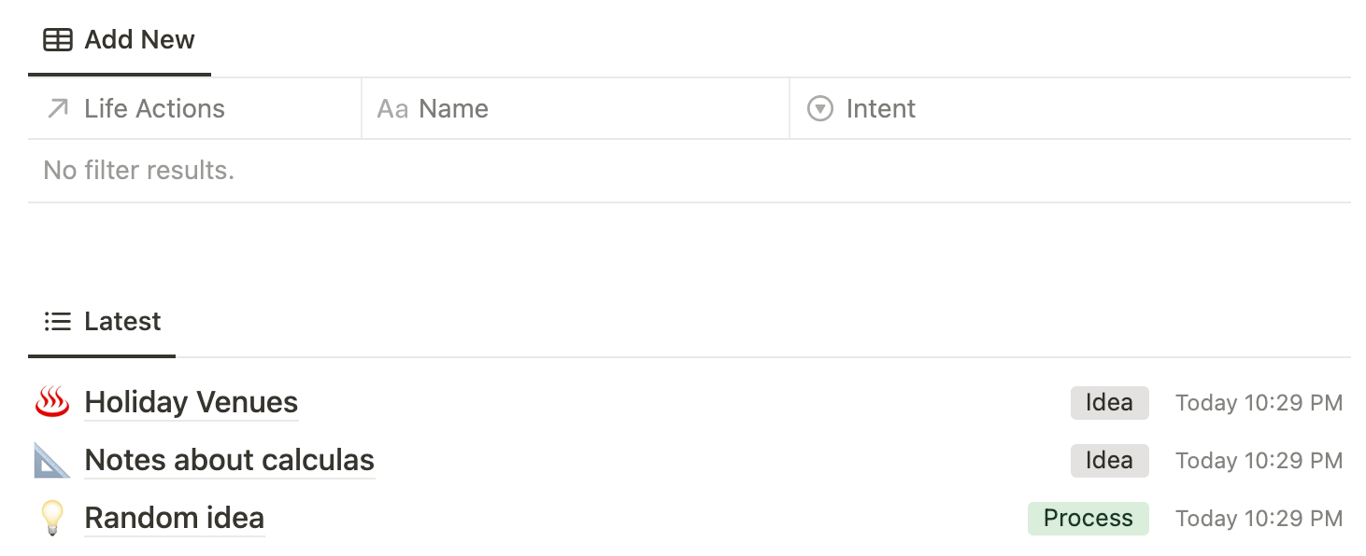1366x556 pixels.
Task: Click the hot springs icon for Holiday Venues
Action: tap(52, 403)
